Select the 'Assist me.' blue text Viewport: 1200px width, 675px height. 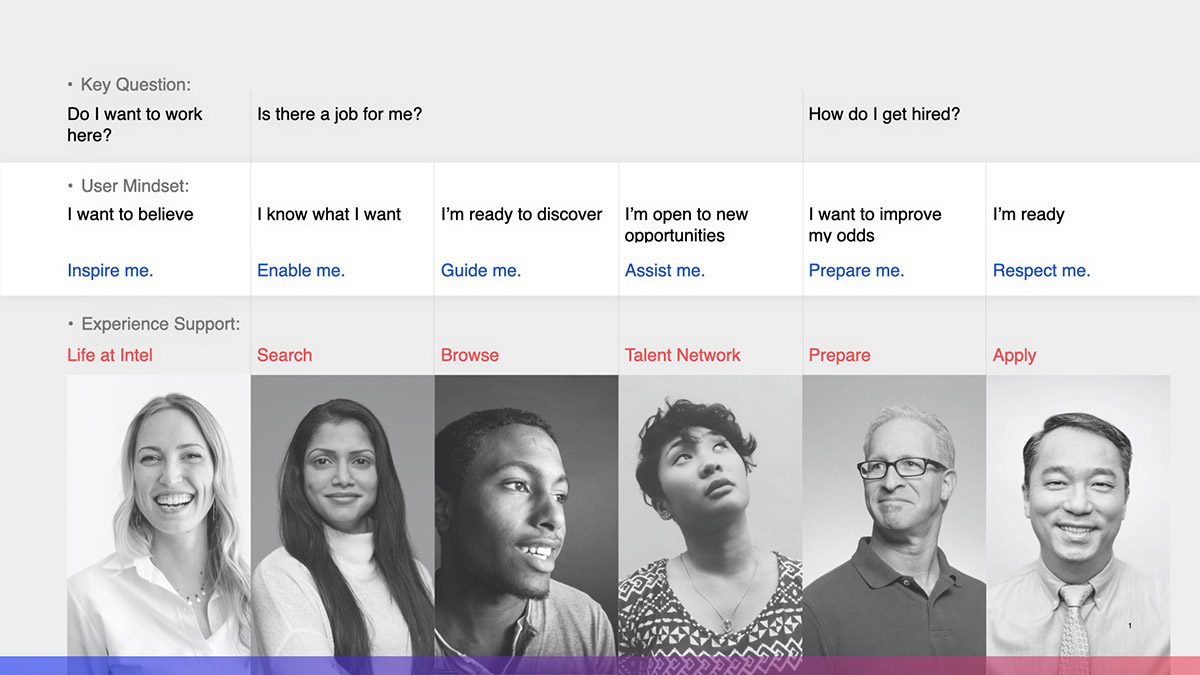tap(665, 270)
